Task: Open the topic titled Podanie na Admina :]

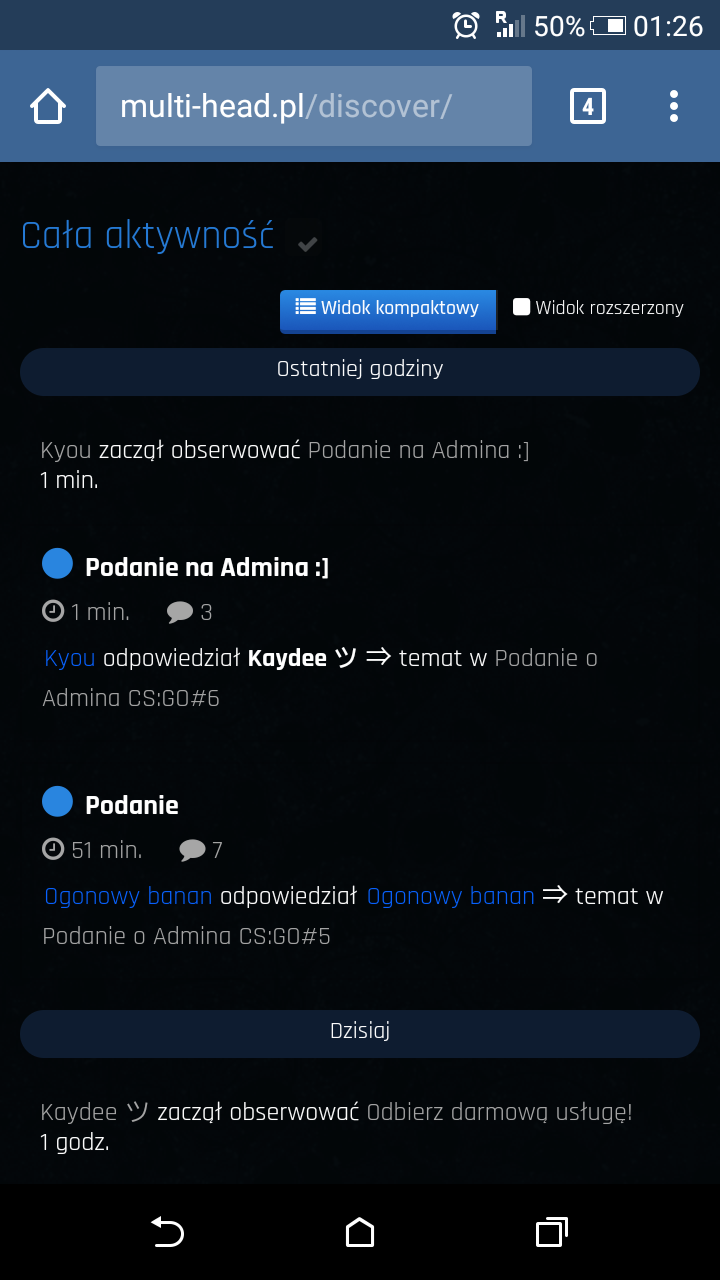Action: point(207,568)
